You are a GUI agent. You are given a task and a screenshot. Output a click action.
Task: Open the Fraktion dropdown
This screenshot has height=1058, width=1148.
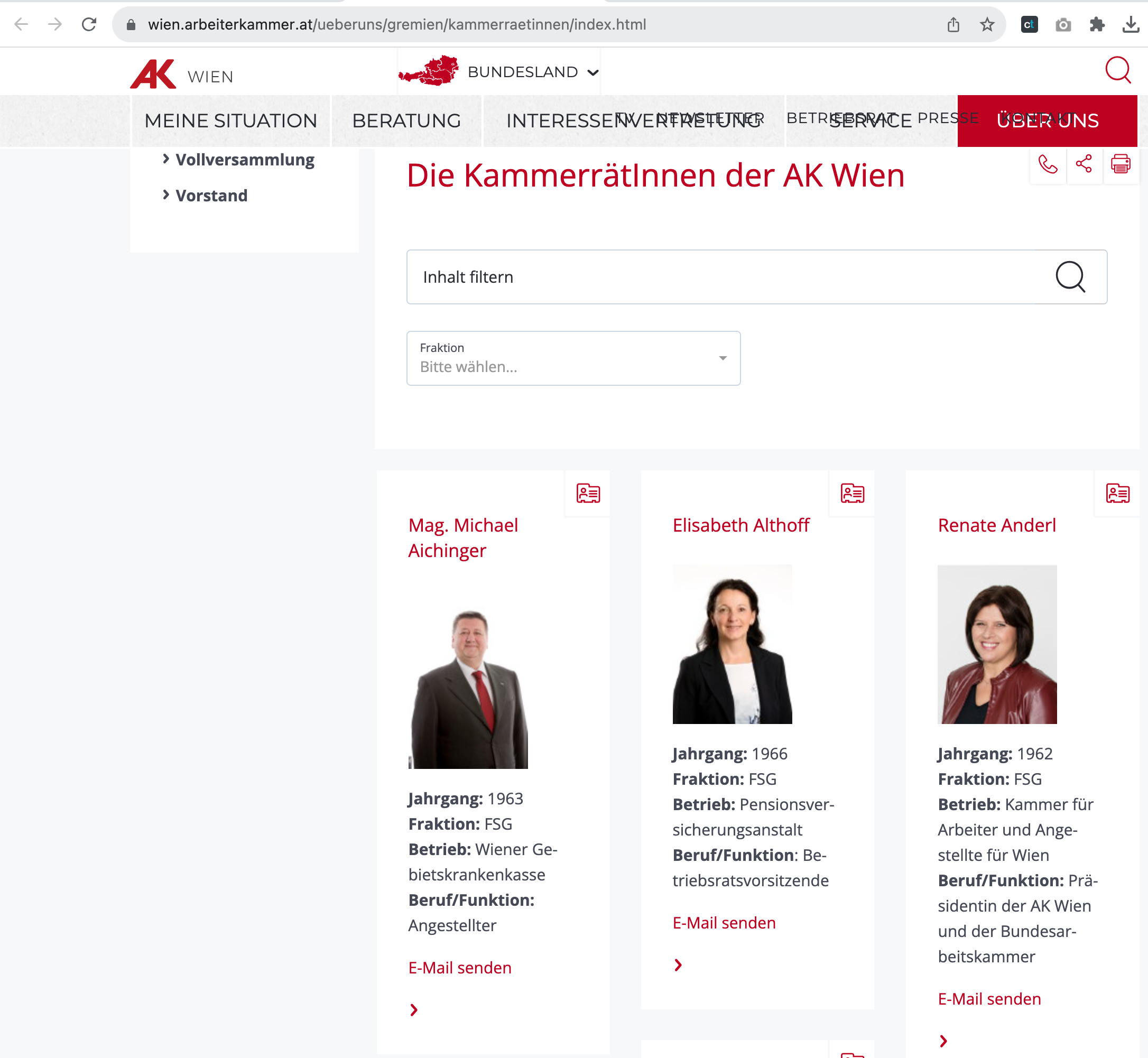pyautogui.click(x=573, y=358)
